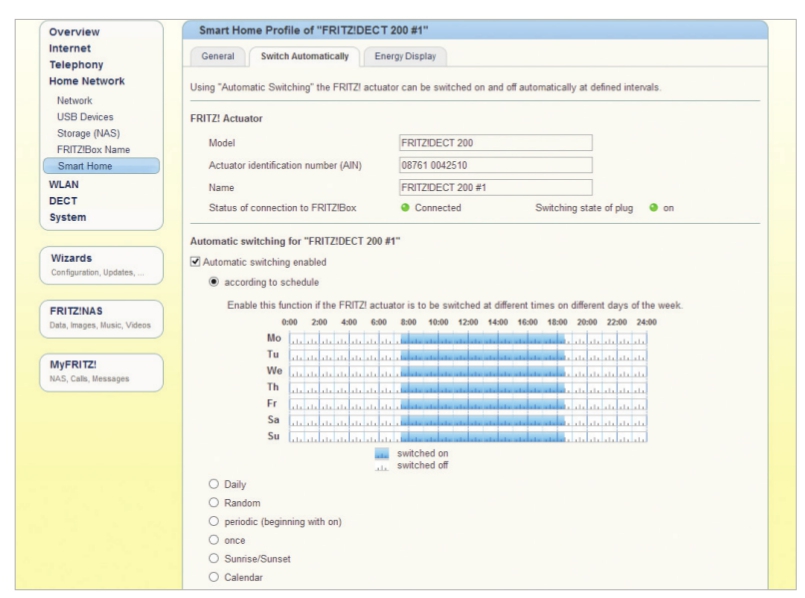Uncheck 'Automatic switching enabled' checkbox
The width and height of the screenshot is (805, 598).
195,262
